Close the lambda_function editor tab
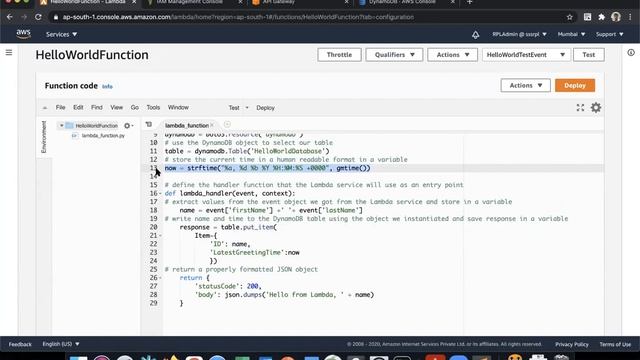Screen dimensions: 640x360 coord(212,125)
